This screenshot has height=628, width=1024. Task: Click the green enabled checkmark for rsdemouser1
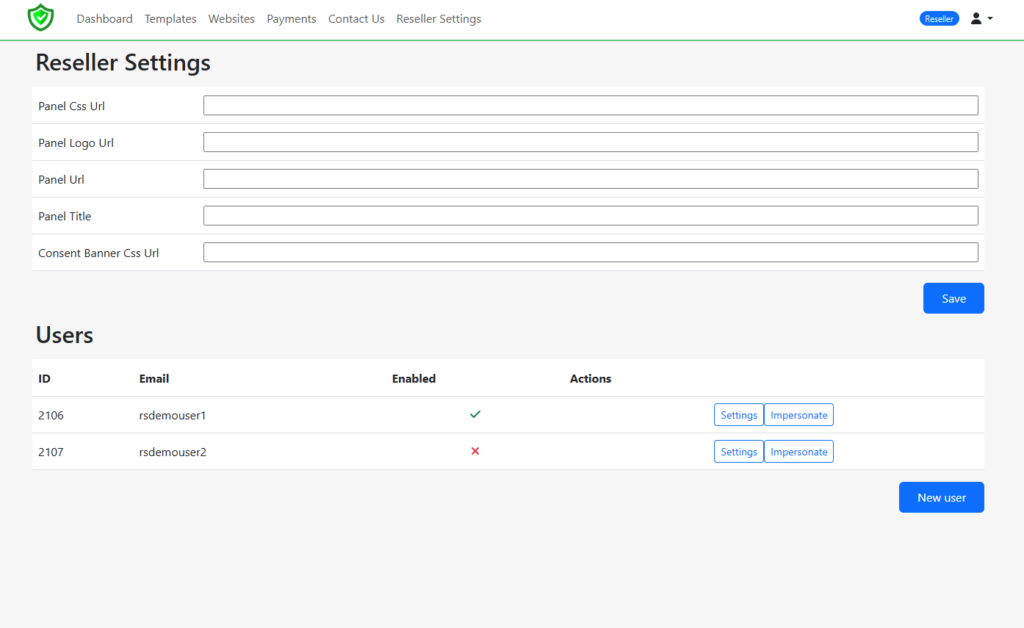(475, 415)
